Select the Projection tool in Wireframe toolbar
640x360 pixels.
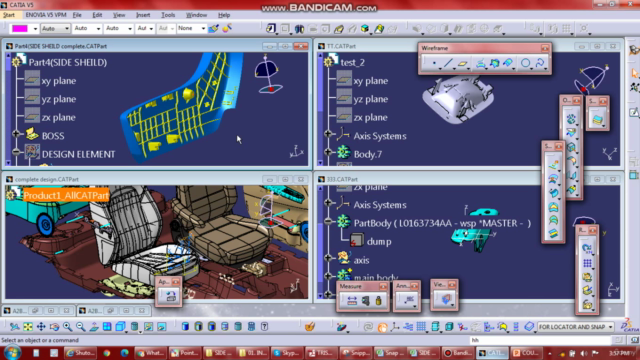coord(481,63)
